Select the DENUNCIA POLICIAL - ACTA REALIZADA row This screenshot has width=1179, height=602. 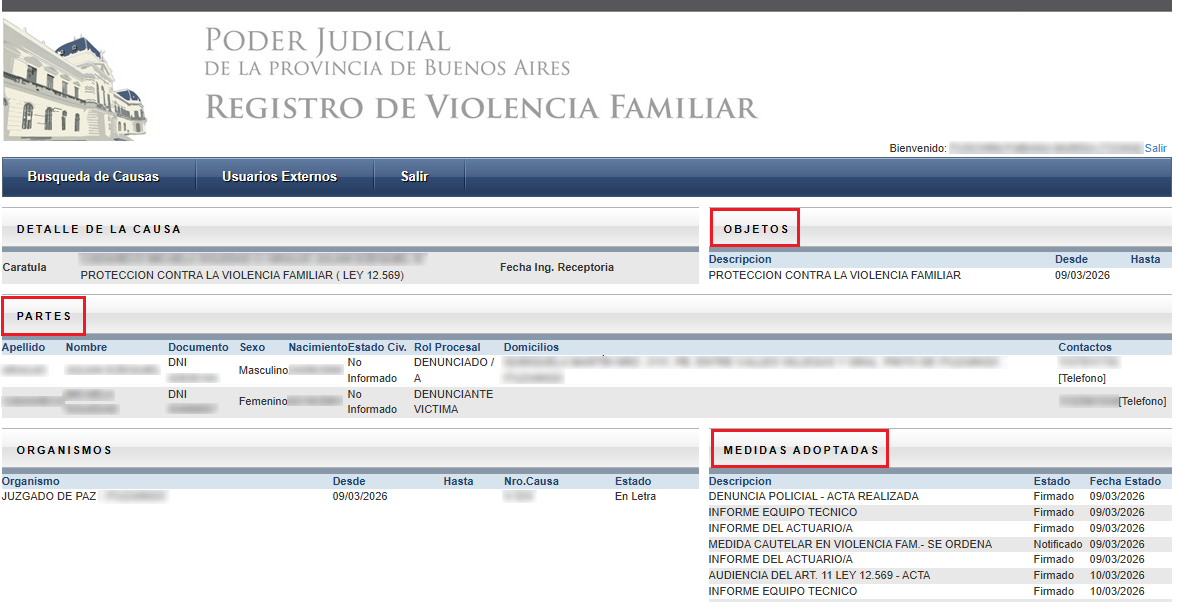pyautogui.click(x=813, y=496)
